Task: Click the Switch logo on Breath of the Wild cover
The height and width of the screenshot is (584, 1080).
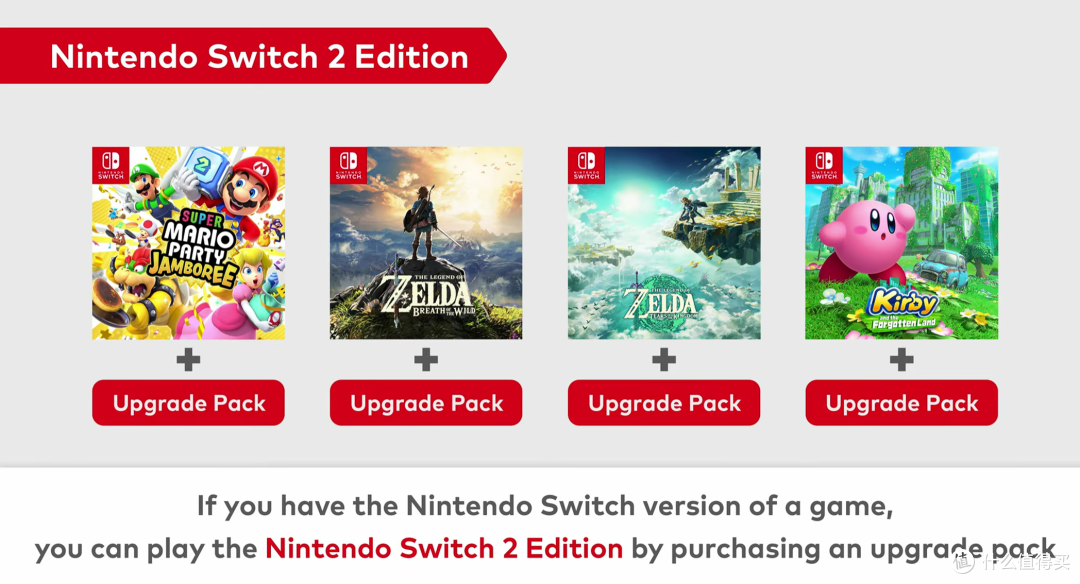Action: pyautogui.click(x=349, y=165)
